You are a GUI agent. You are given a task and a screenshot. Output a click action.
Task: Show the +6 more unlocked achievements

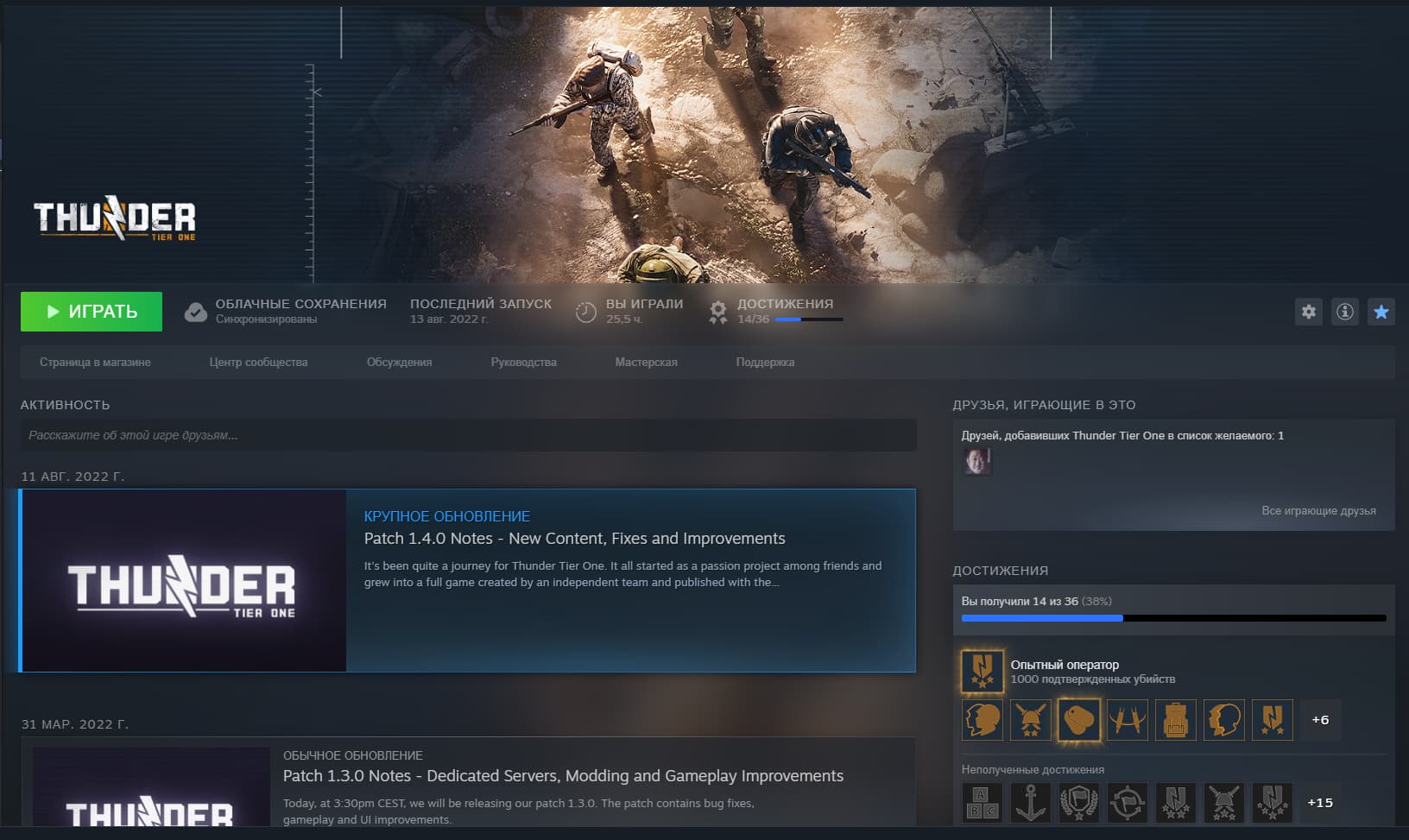[x=1320, y=720]
